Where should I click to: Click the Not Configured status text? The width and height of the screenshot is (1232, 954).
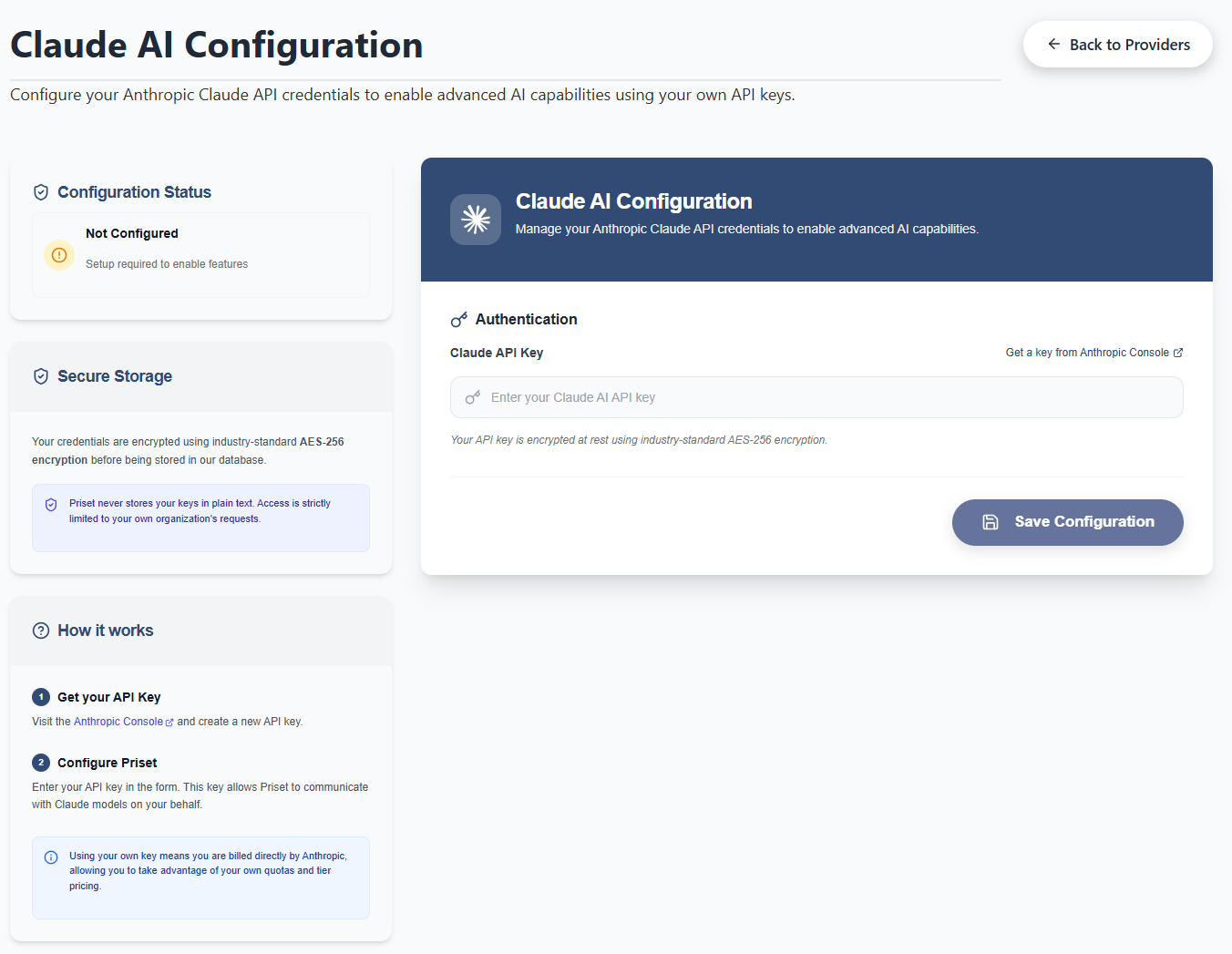132,233
